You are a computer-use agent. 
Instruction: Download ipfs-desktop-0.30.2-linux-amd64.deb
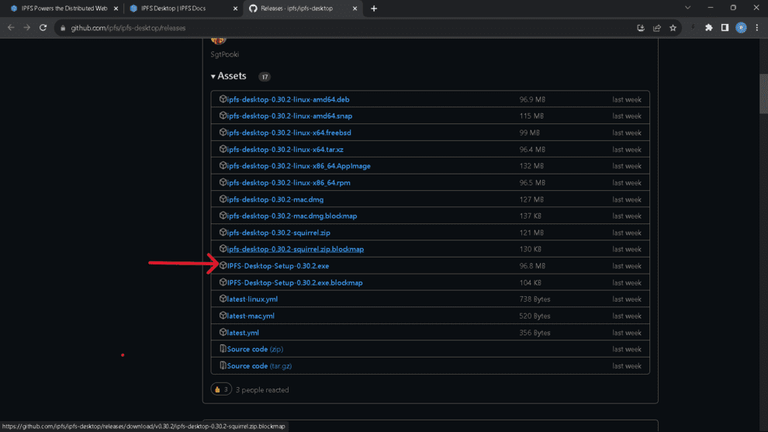(x=288, y=99)
